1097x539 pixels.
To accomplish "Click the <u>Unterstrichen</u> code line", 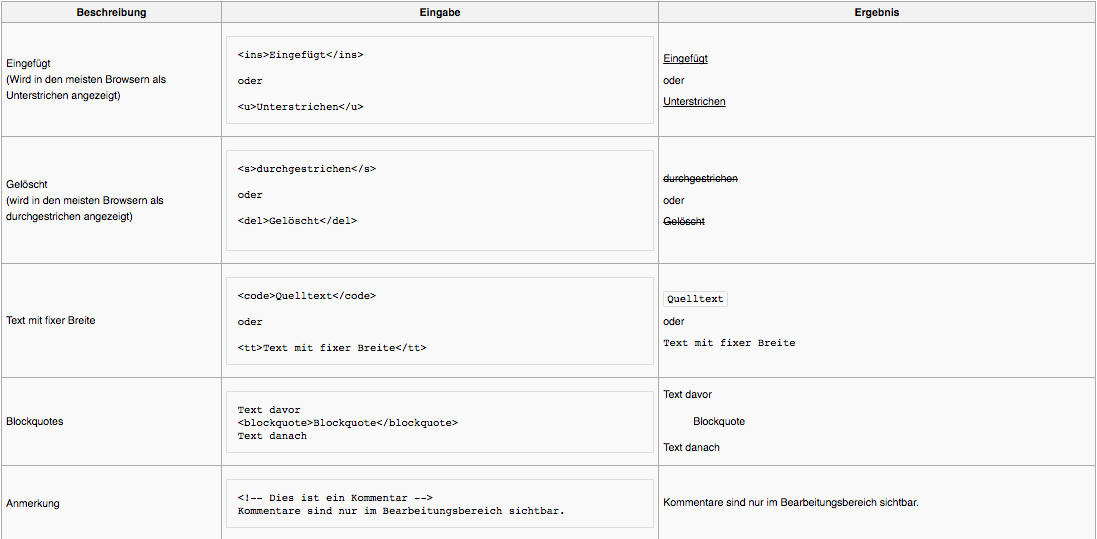I will [x=300, y=107].
